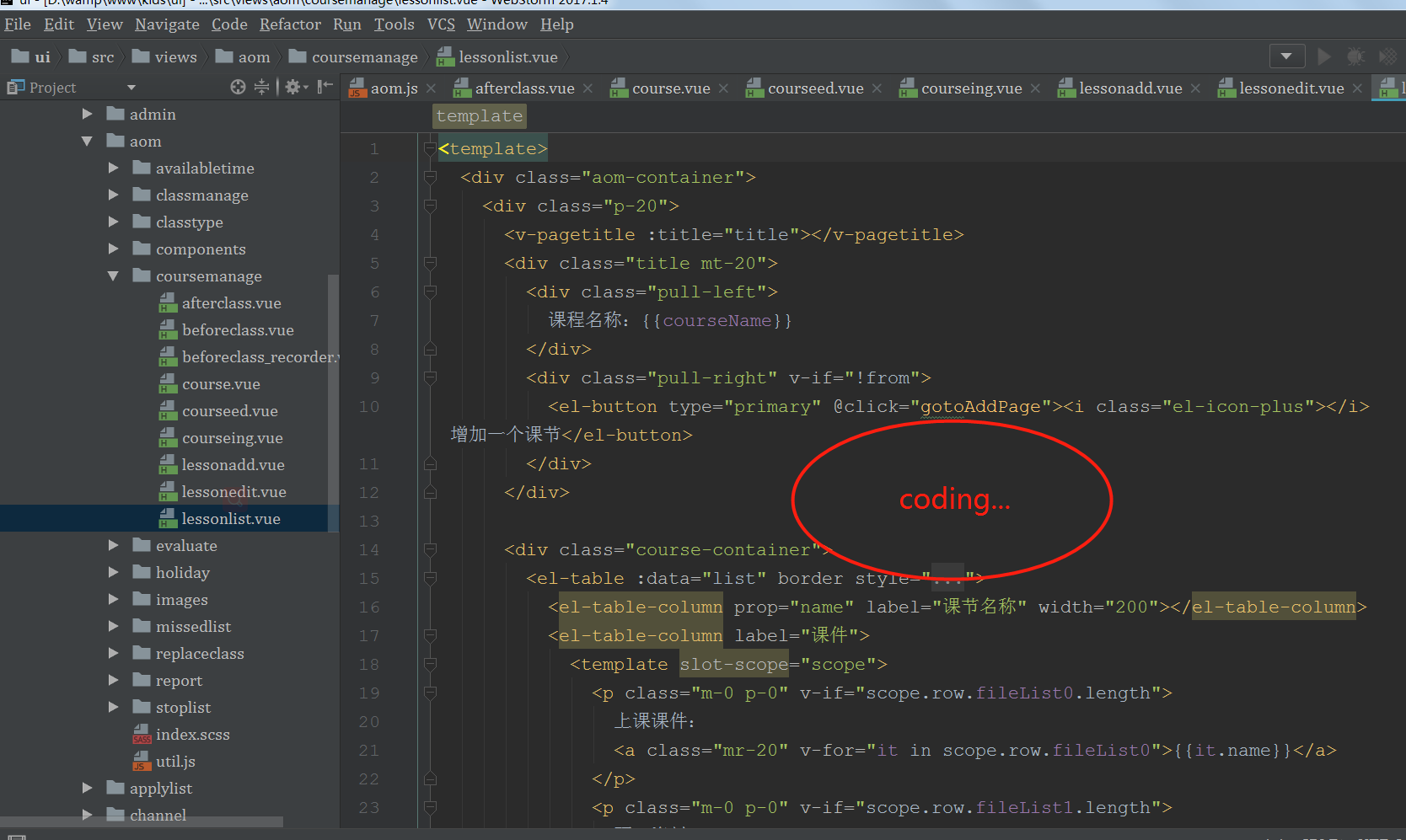Open lessonadd.vue in the project tree
This screenshot has height=840, width=1406.
pos(233,465)
